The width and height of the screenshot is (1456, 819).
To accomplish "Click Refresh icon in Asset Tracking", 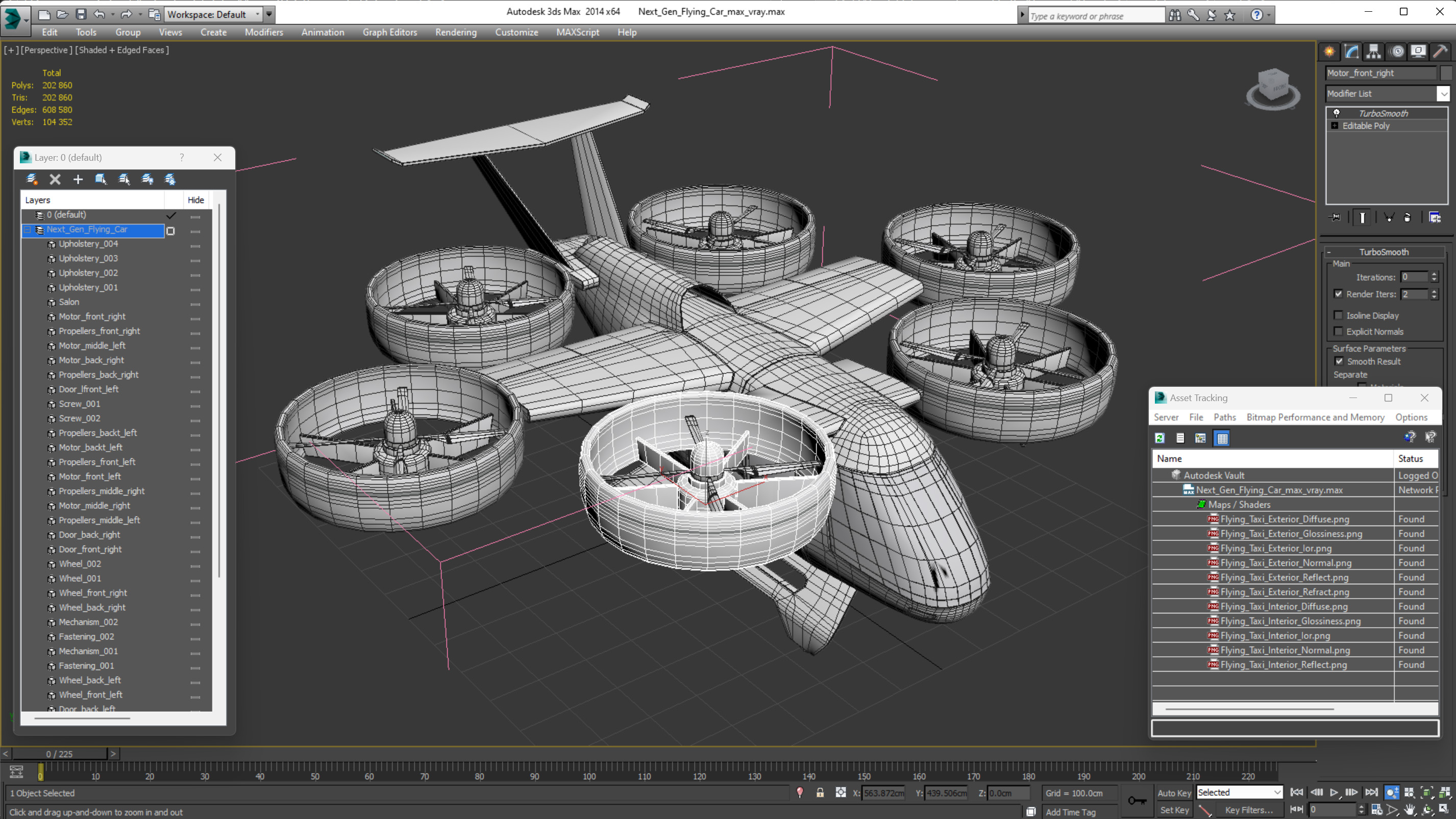I will coord(1160,438).
